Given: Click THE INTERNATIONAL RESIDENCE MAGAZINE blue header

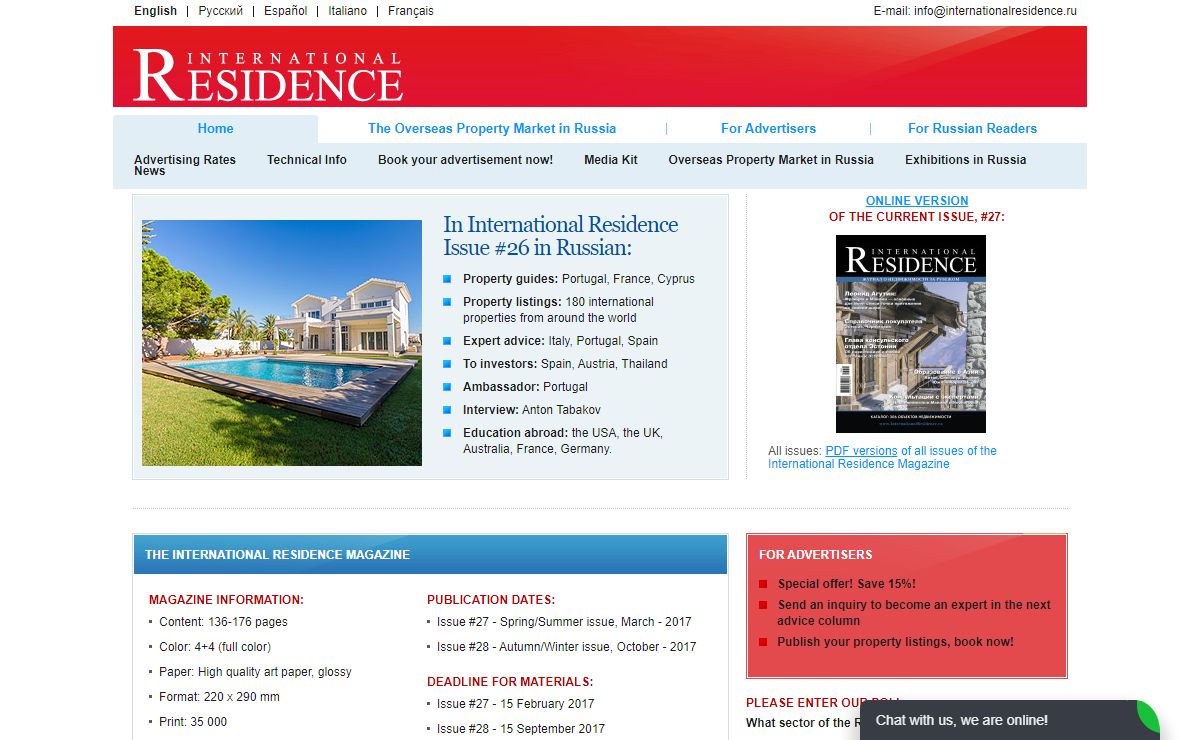Looking at the screenshot, I should click(430, 554).
